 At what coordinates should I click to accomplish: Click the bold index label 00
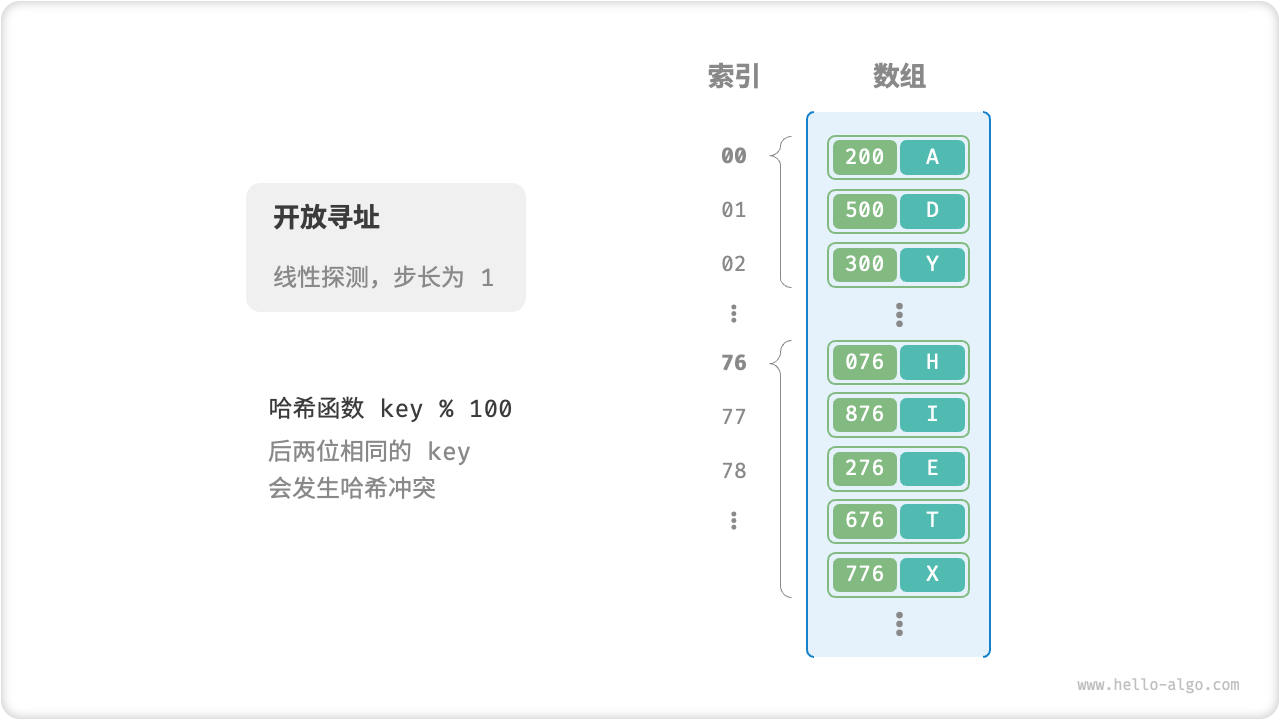(734, 156)
